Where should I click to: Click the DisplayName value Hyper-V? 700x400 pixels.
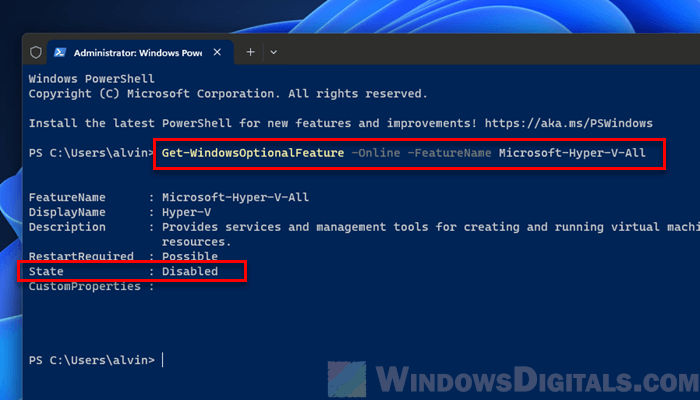click(x=186, y=212)
